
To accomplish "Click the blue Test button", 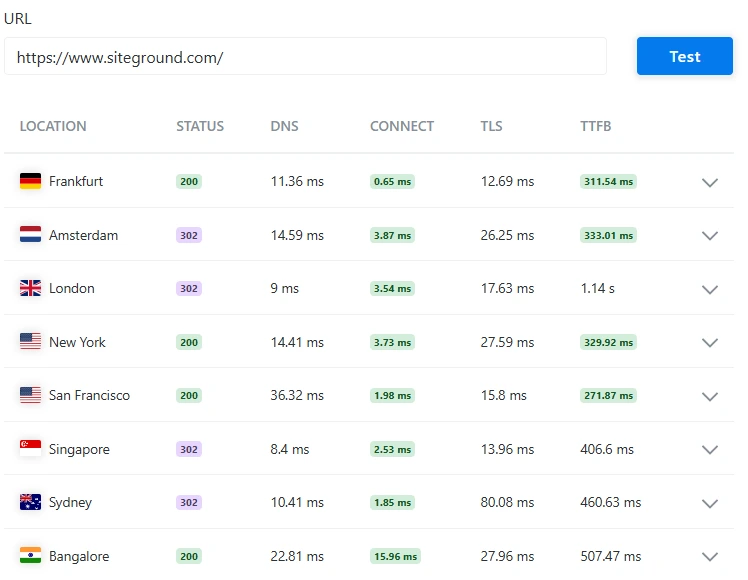I will [x=685, y=56].
